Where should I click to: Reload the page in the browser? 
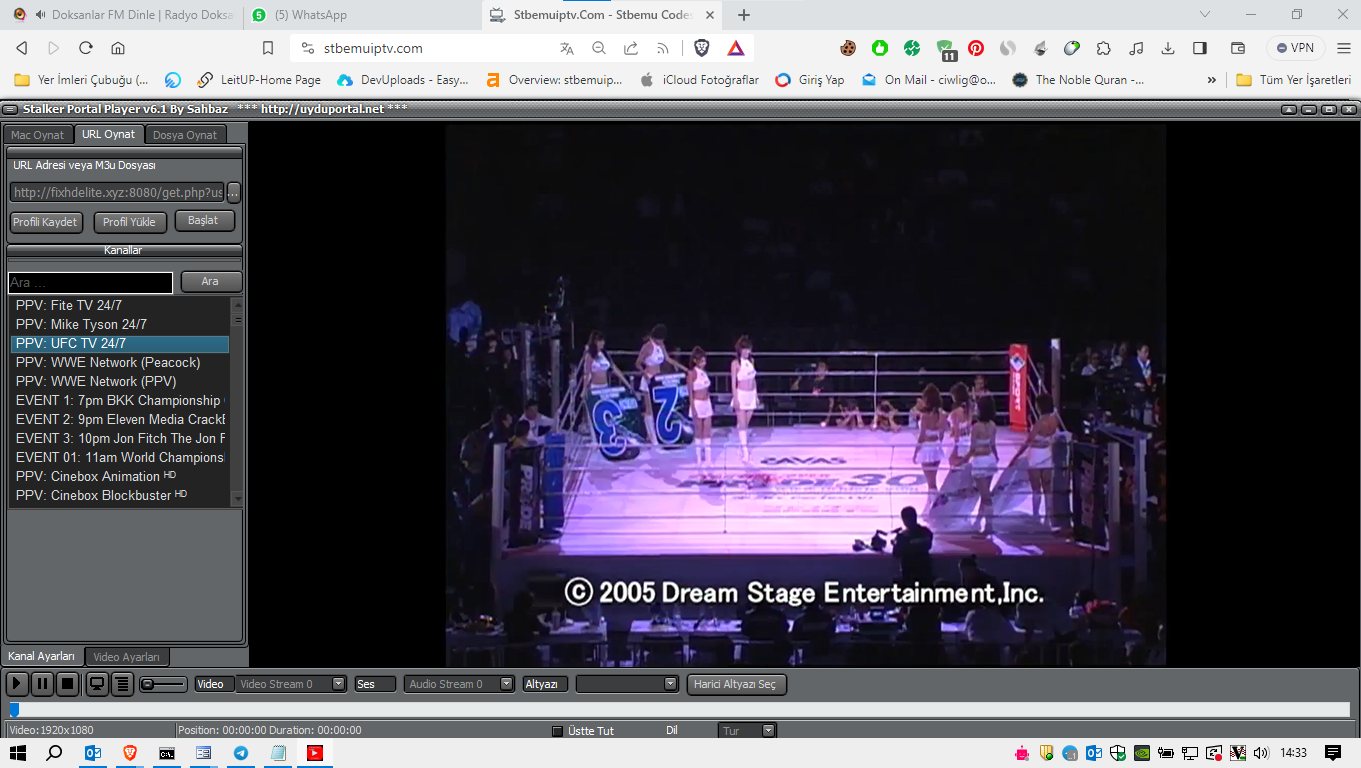coord(85,48)
